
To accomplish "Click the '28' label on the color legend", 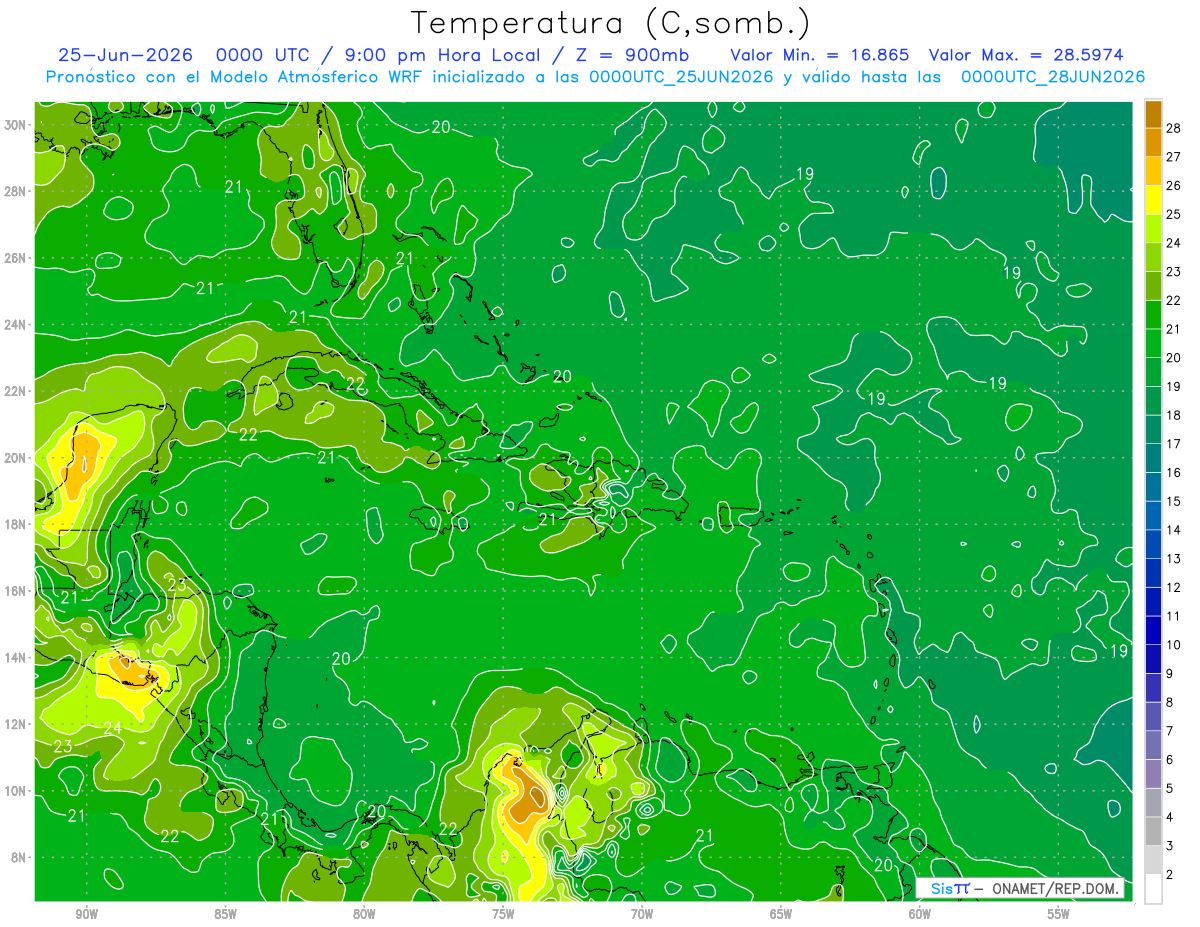I will [x=1174, y=128].
